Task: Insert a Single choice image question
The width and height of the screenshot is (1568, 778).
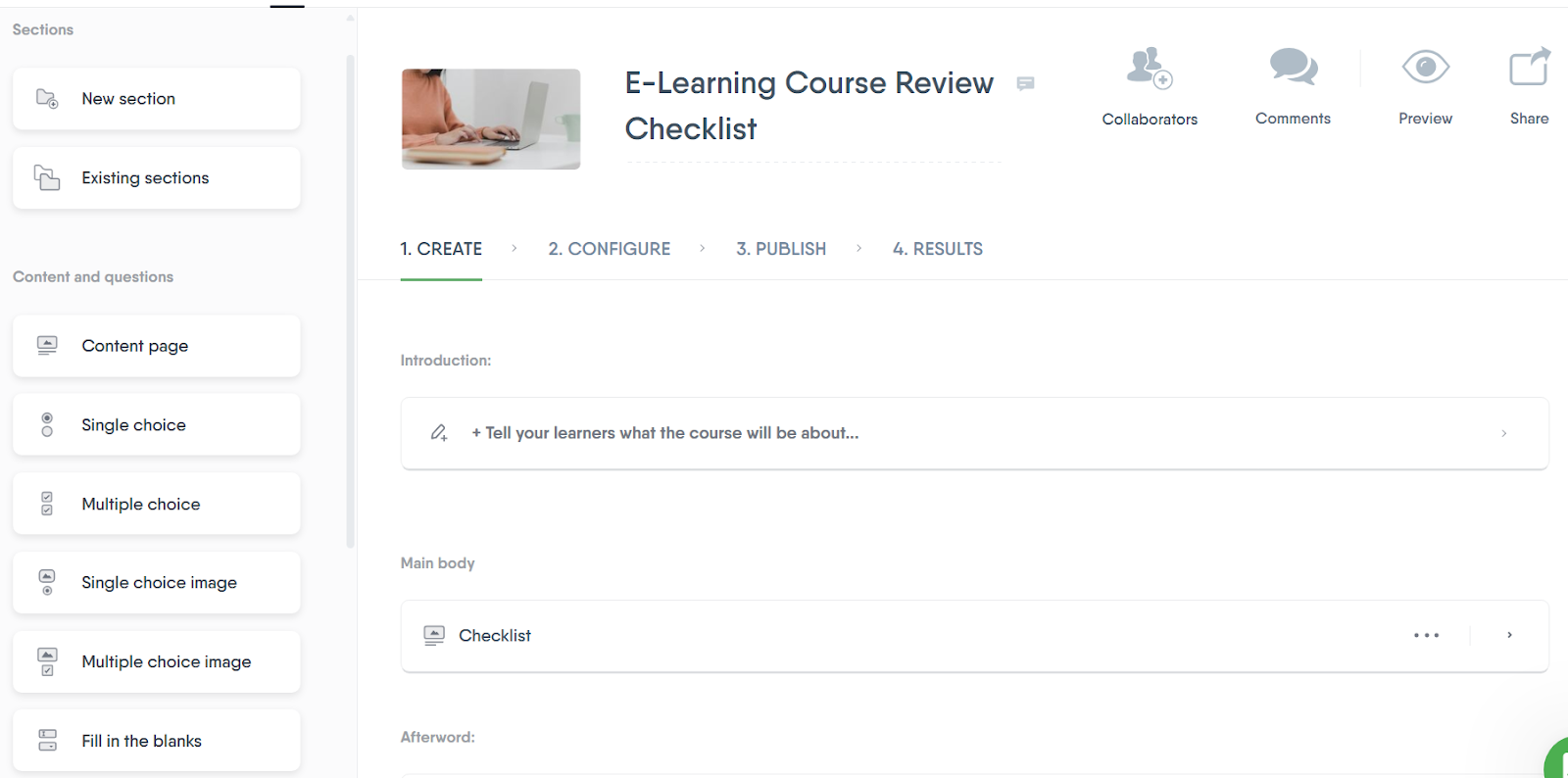Action: tap(155, 582)
